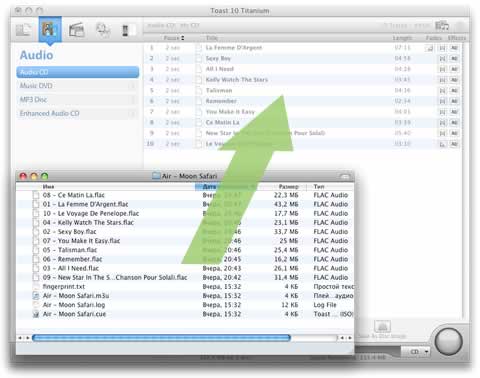Select file 04 – Kelly Watch The Stars.flac
Viewport: 480px width, 378px height.
coord(185,223)
